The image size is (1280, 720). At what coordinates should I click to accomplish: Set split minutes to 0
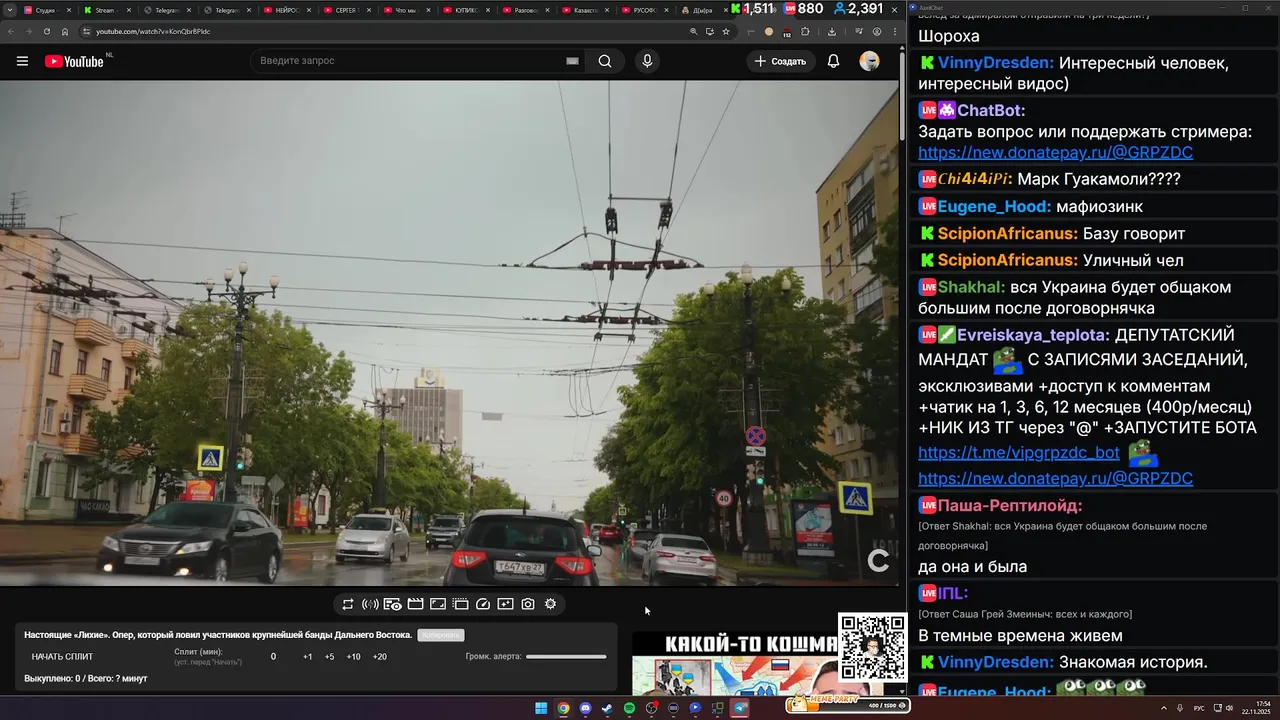click(273, 657)
